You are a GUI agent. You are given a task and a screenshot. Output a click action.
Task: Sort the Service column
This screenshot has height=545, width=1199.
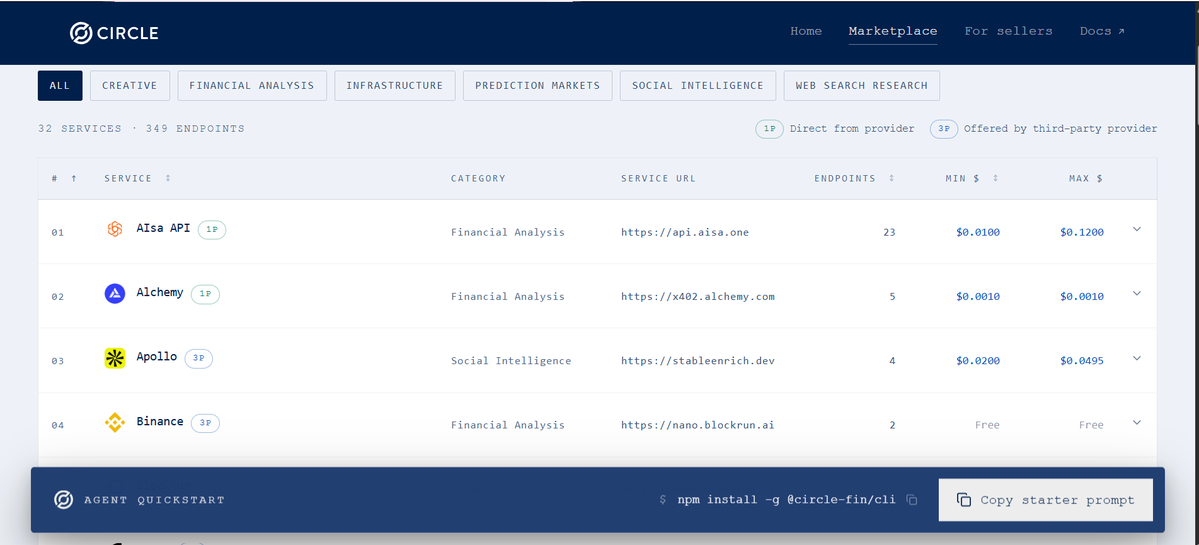[168, 178]
